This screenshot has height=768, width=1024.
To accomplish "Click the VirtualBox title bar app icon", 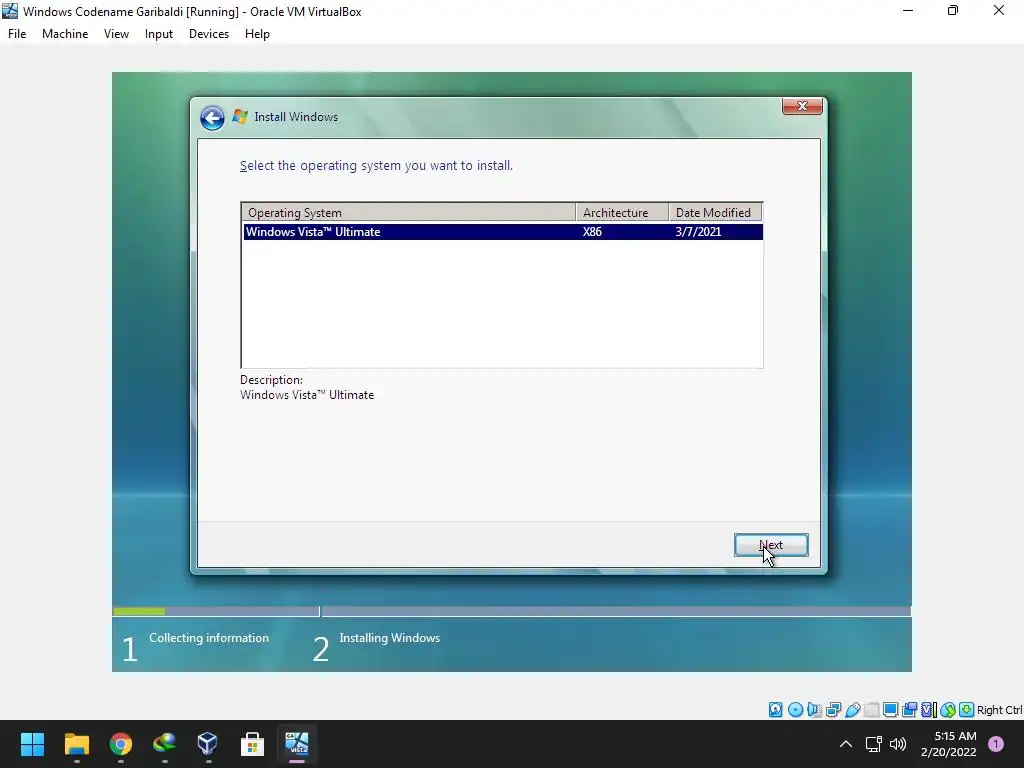I will click(x=10, y=11).
